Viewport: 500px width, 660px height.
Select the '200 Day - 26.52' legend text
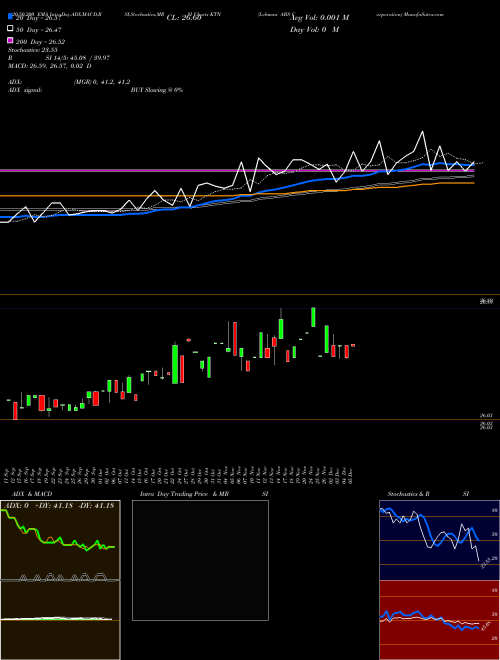point(40,41)
